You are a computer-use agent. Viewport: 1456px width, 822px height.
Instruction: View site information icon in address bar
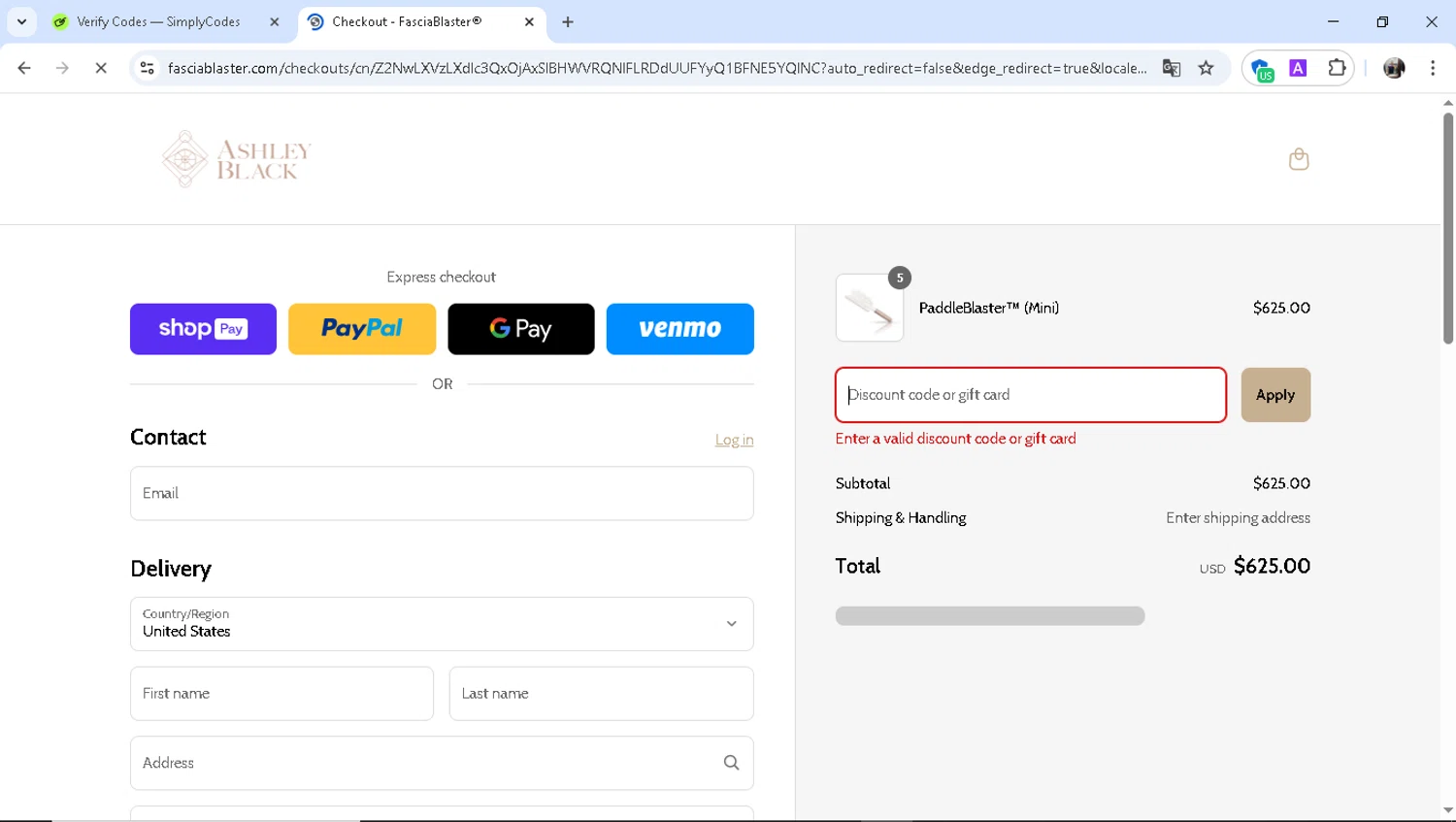click(148, 68)
